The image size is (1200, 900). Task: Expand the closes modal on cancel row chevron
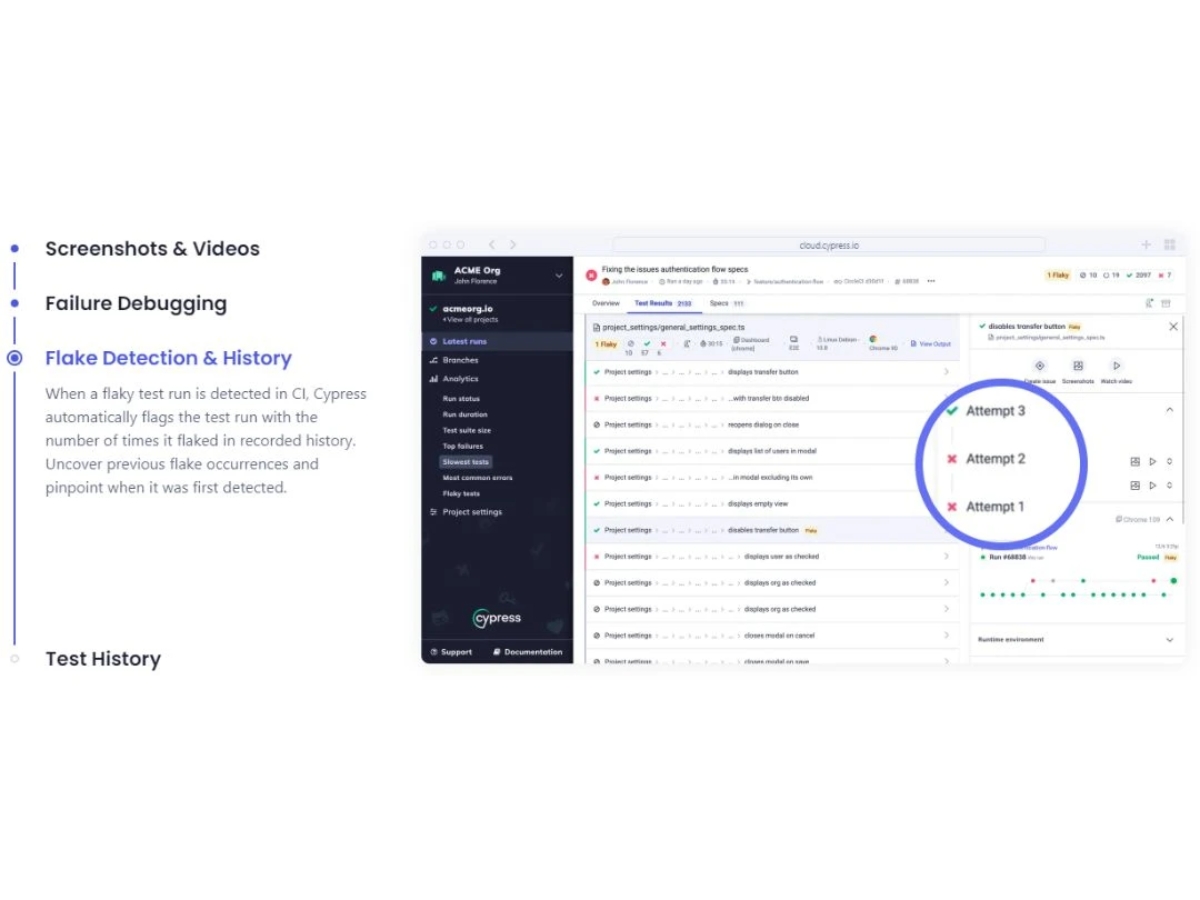pyautogui.click(x=946, y=635)
